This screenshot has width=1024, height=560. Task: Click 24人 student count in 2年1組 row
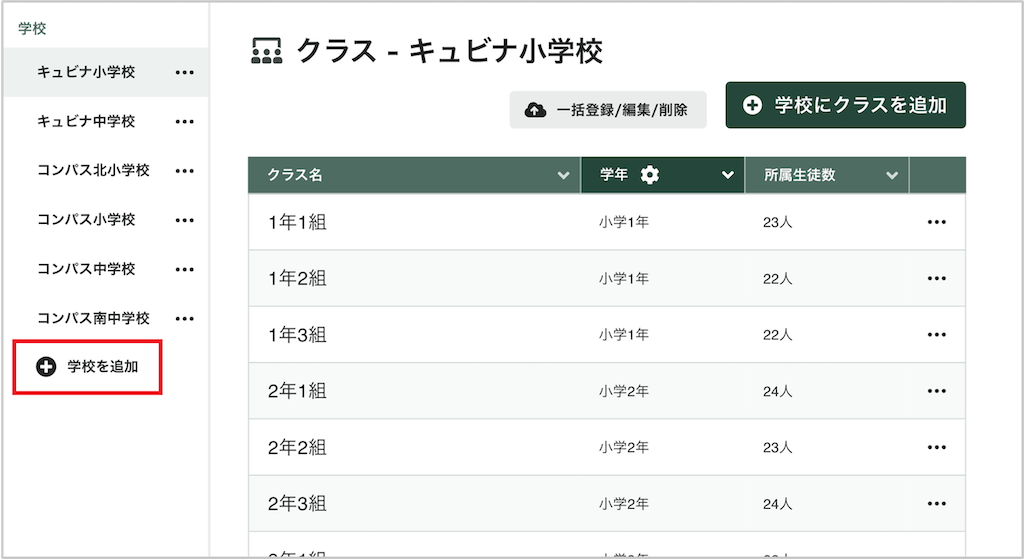coord(777,391)
